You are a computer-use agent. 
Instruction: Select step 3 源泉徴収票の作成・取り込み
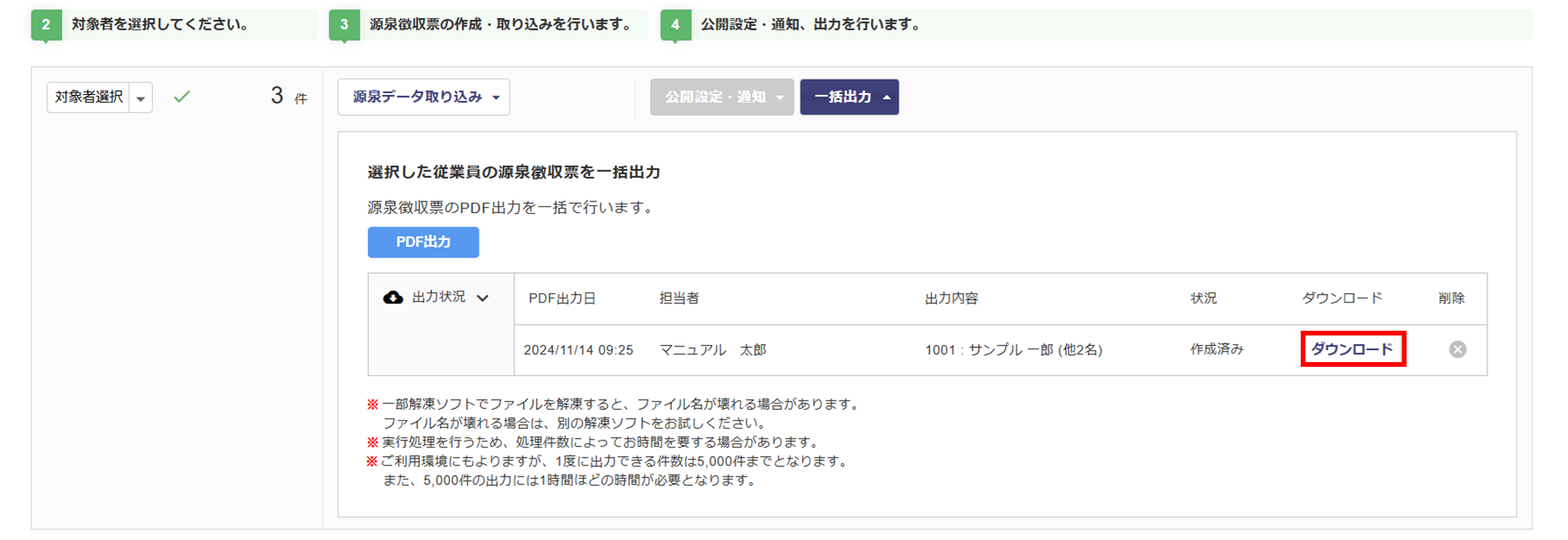pyautogui.click(x=488, y=25)
